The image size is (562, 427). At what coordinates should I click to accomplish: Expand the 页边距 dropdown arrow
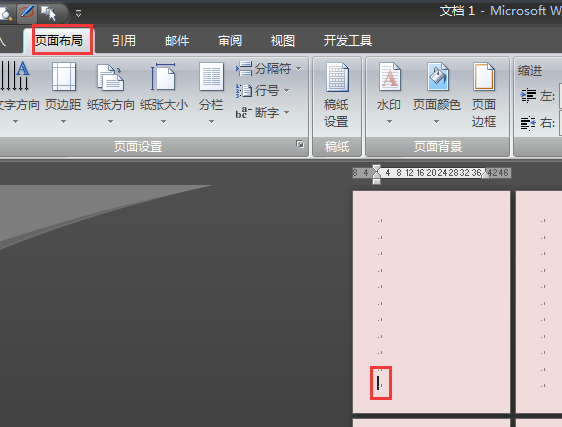tap(63, 122)
